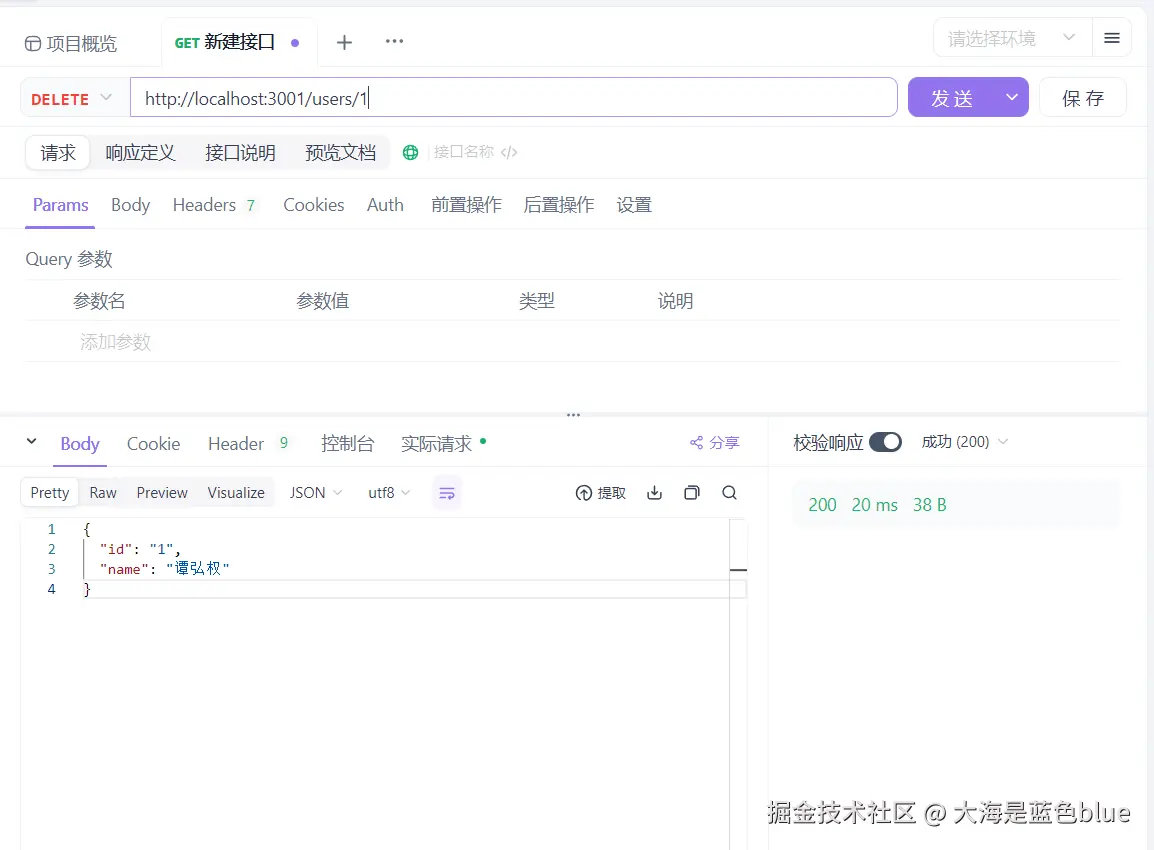Image resolution: width=1154 pixels, height=850 pixels.
Task: Toggle word wrap icon in response toolbar
Action: tap(447, 493)
